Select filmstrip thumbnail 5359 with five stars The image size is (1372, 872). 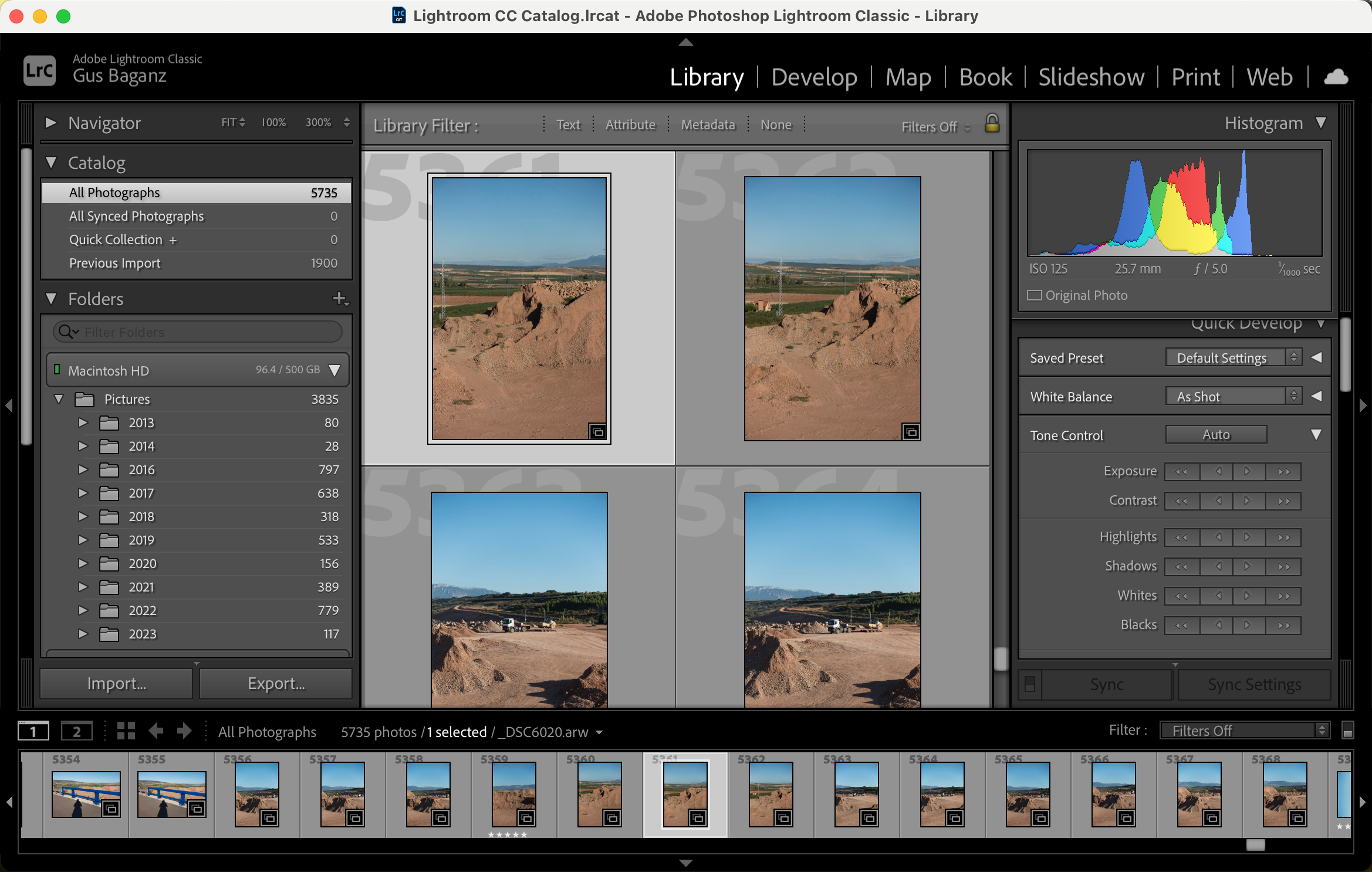pyautogui.click(x=513, y=793)
